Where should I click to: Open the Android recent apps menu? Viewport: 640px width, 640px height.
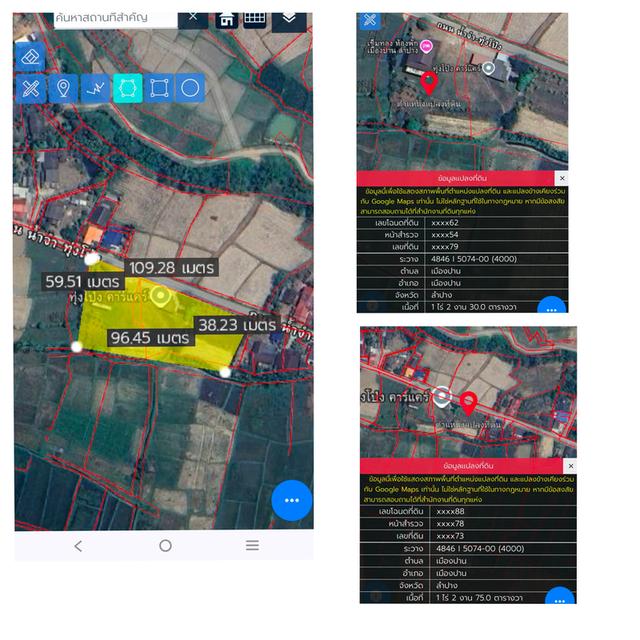coord(252,545)
